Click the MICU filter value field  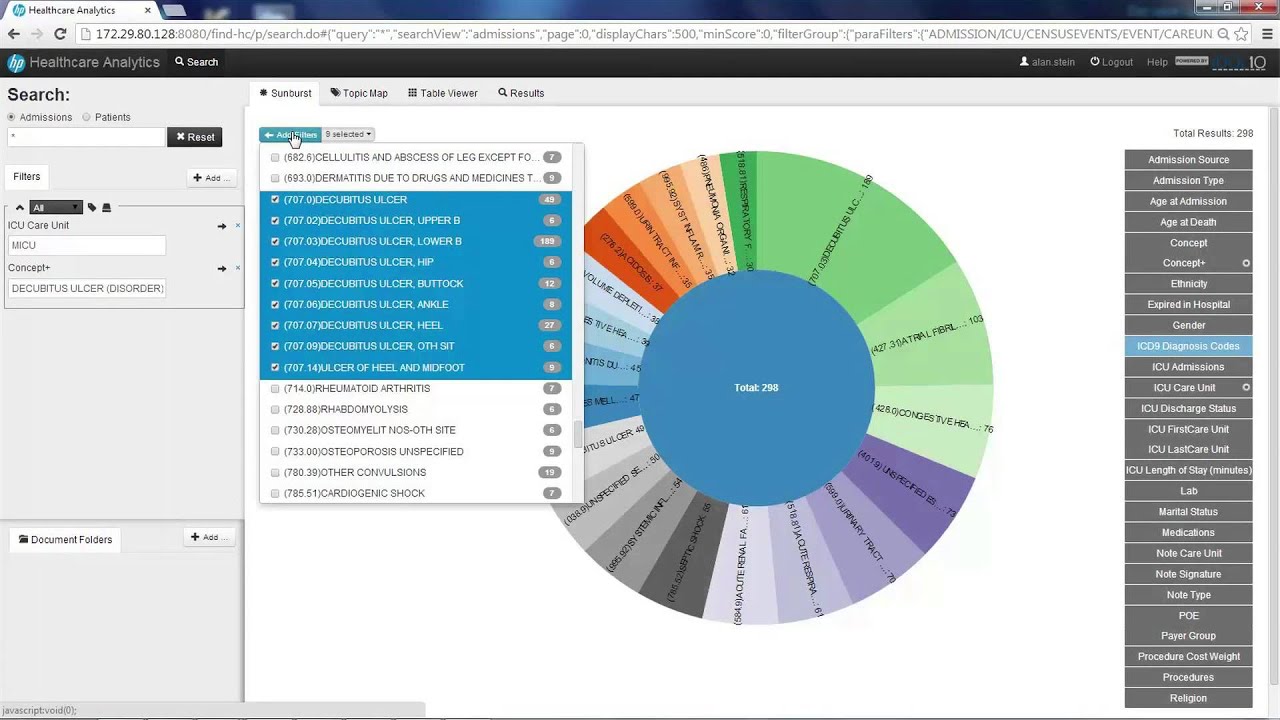pos(87,245)
